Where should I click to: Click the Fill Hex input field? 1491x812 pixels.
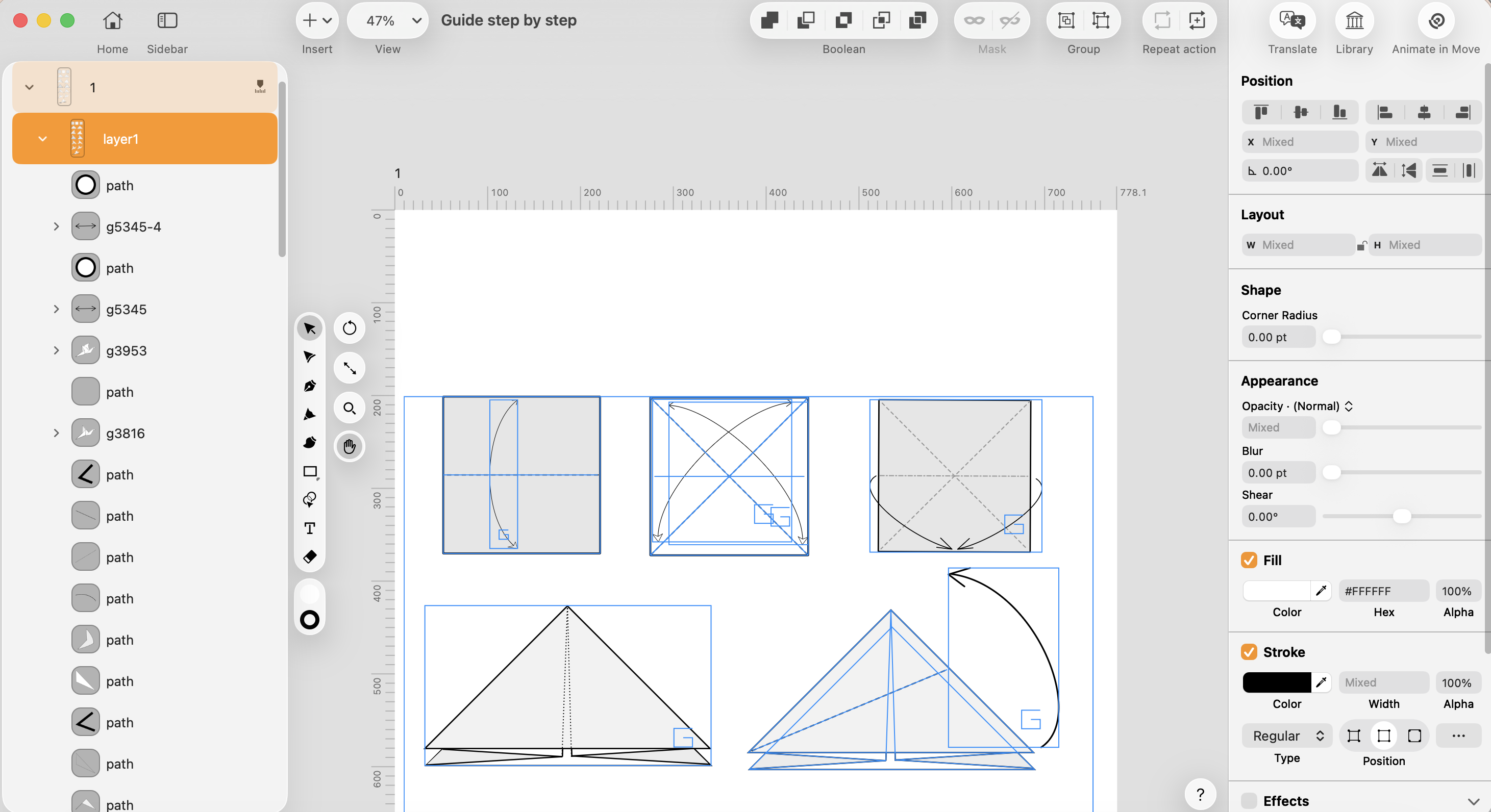tap(1383, 591)
